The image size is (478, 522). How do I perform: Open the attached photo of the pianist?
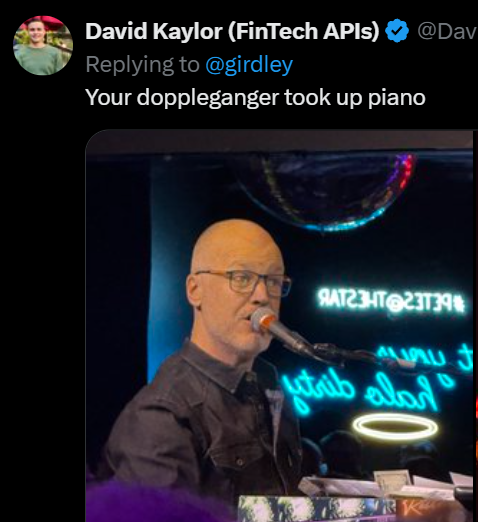279,326
